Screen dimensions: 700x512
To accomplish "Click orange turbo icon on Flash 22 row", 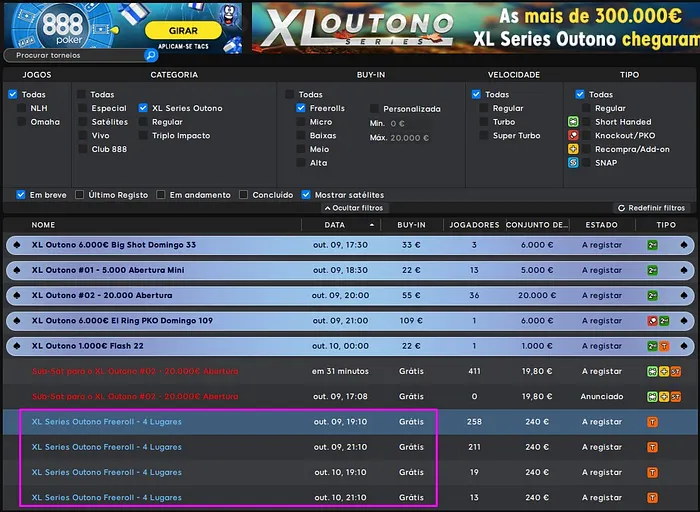I will pyautogui.click(x=664, y=346).
